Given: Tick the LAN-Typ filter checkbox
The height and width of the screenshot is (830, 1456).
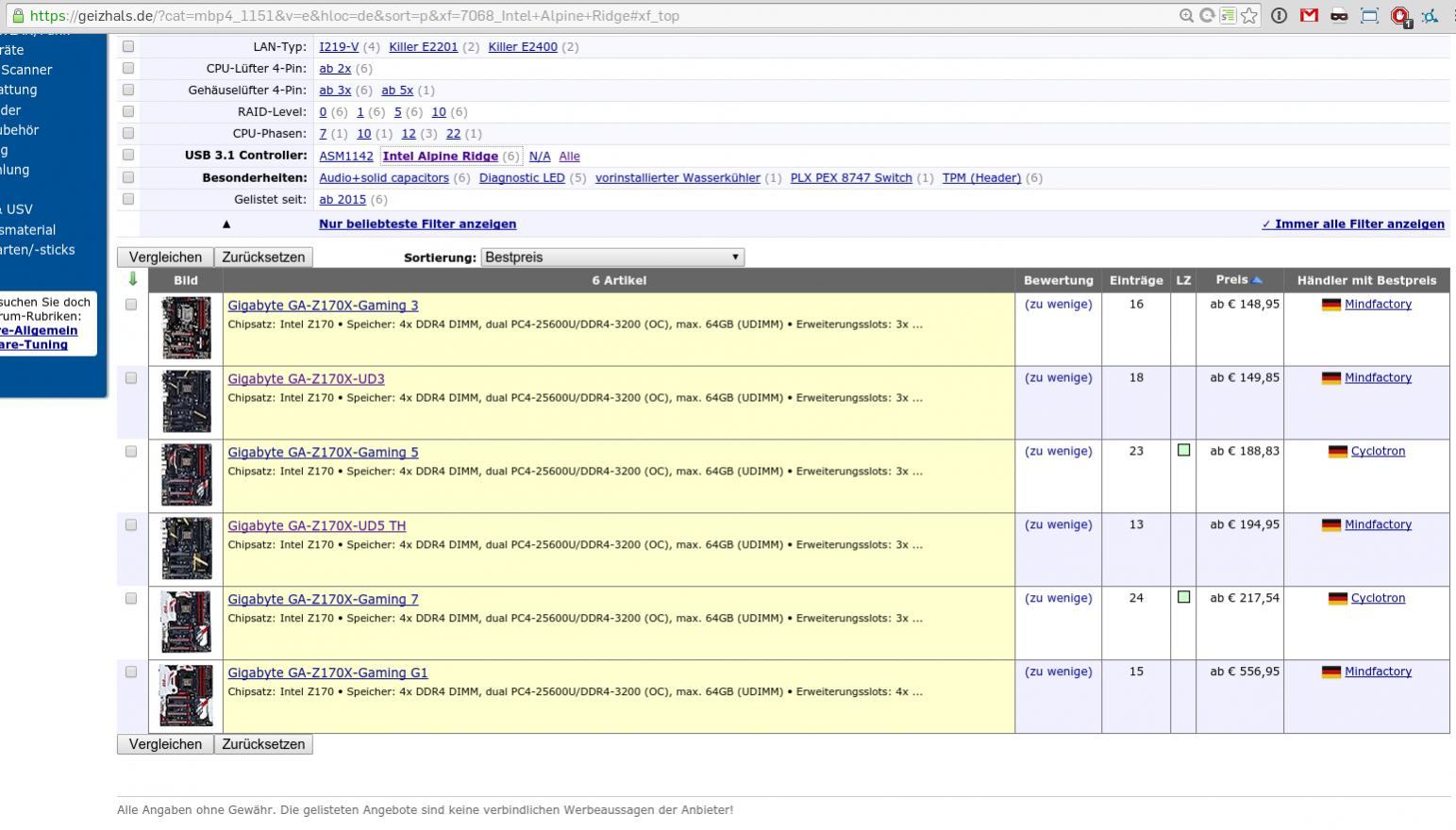Looking at the screenshot, I should [x=128, y=46].
